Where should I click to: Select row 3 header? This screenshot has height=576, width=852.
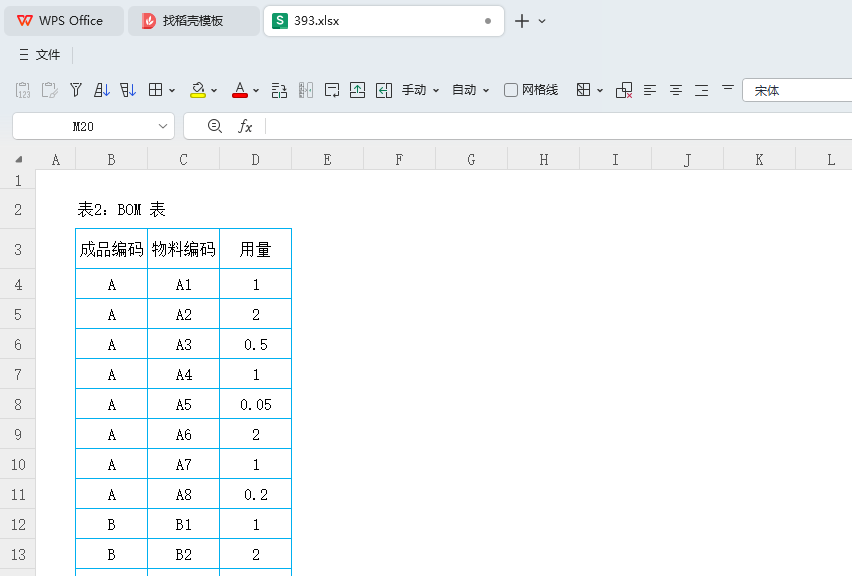18,249
